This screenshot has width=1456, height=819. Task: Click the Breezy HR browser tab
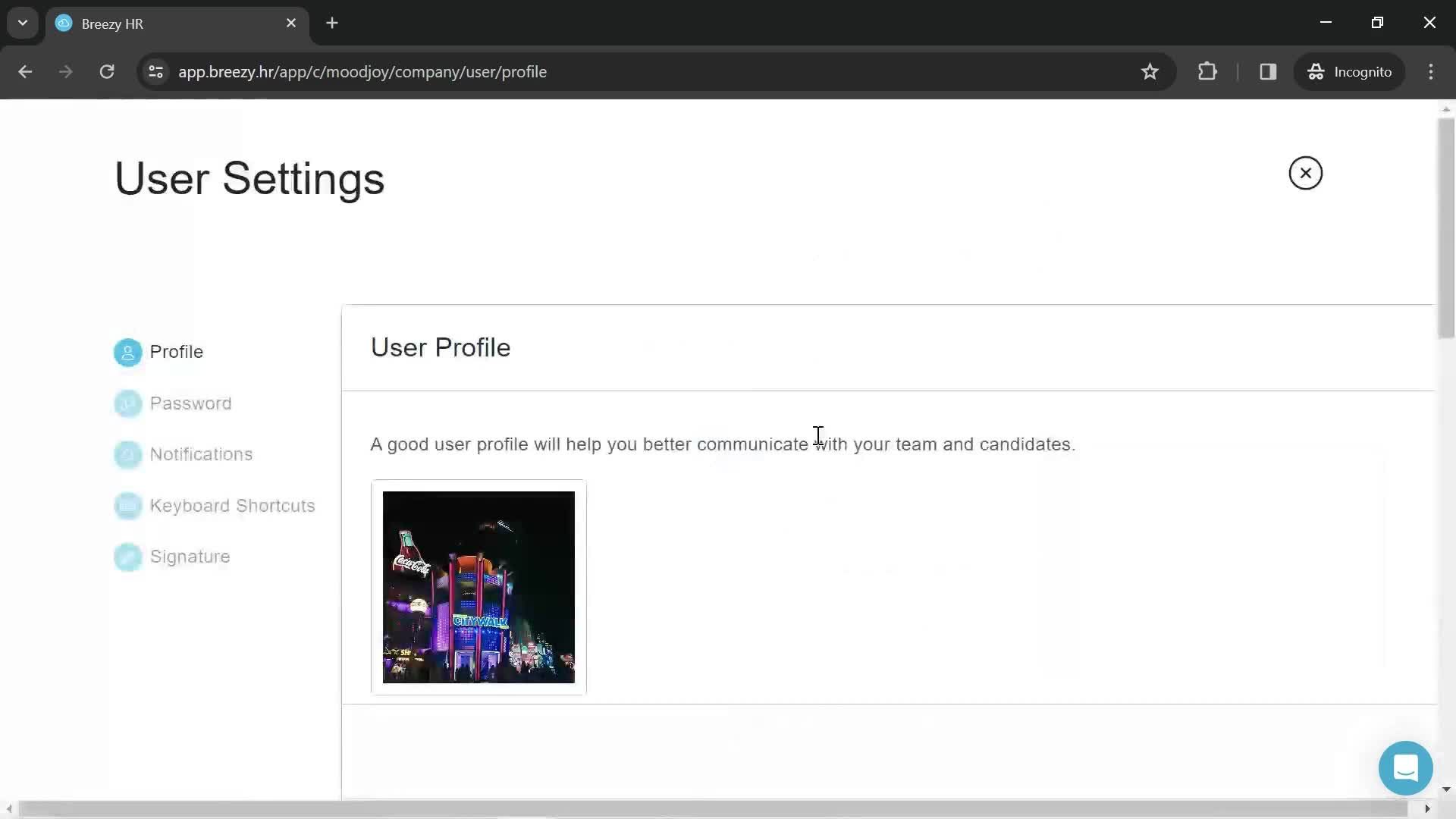177,22
